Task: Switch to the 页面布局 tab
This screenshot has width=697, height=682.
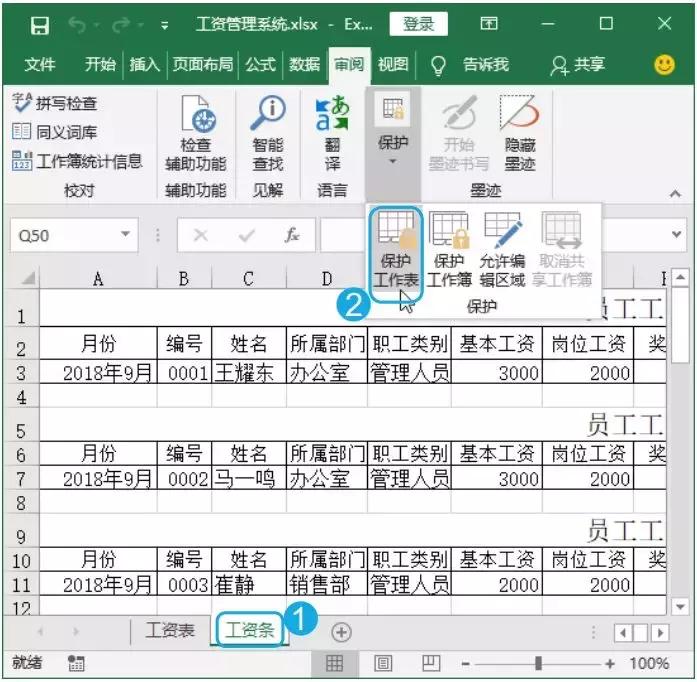Action: (x=203, y=64)
